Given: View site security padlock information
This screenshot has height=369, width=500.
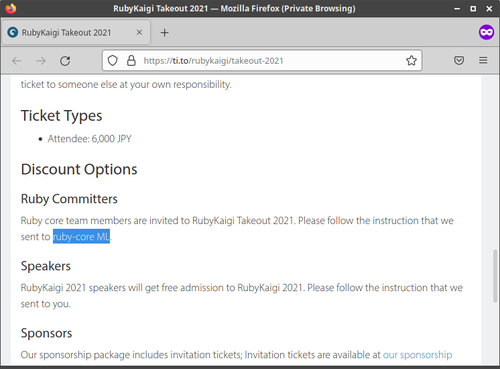Looking at the screenshot, I should coord(131,60).
